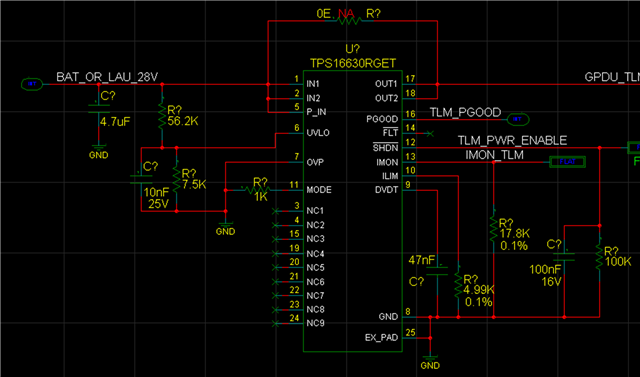Click the 0.1% tolerance under 4.99K

pyautogui.click(x=478, y=302)
